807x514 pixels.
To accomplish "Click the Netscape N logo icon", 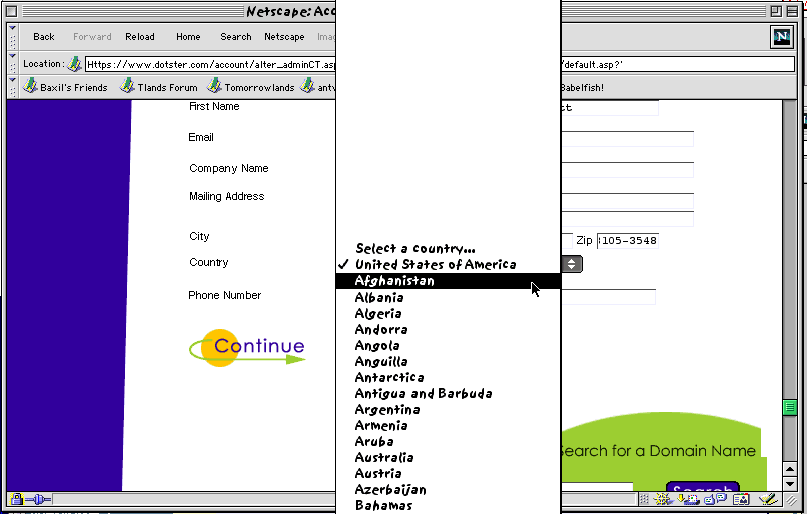I will (x=781, y=37).
